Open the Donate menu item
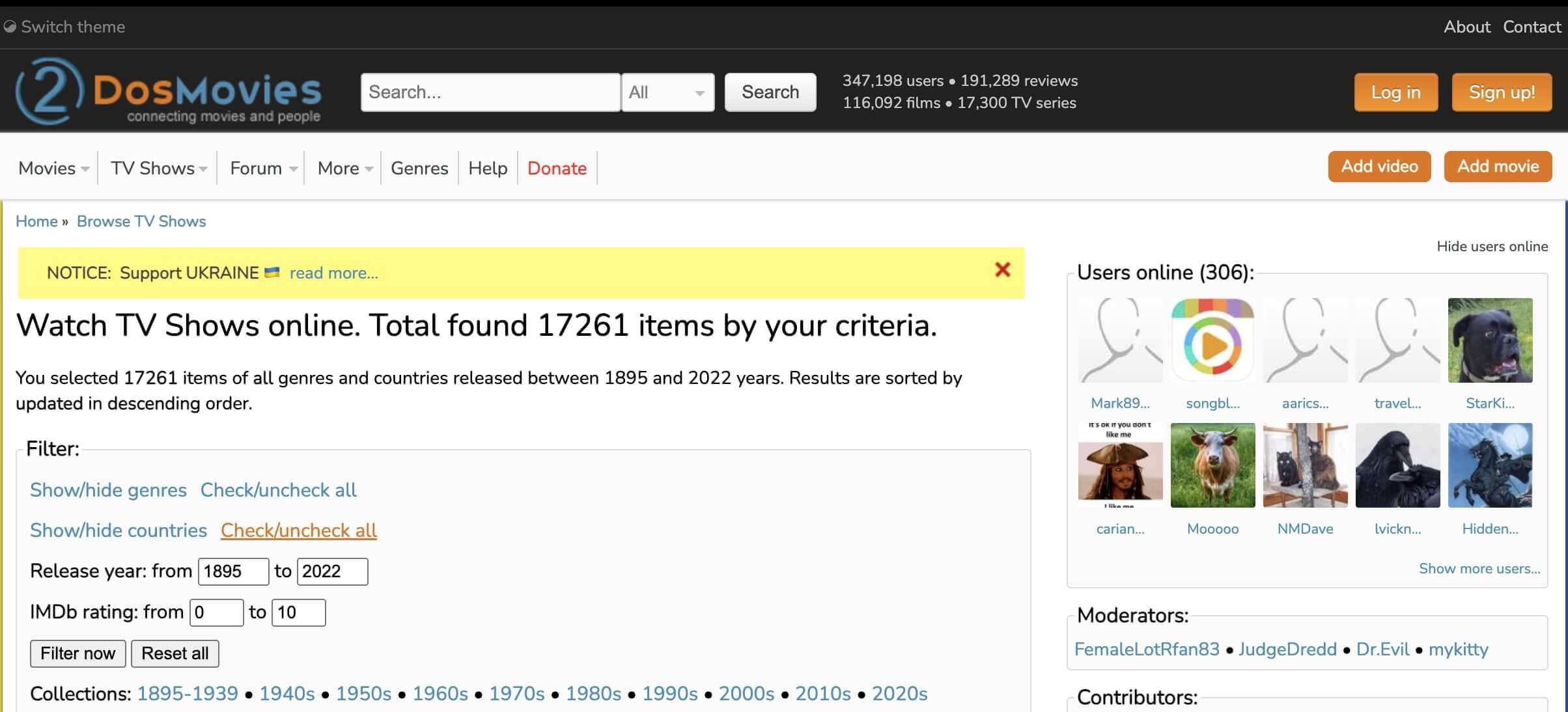 [x=557, y=169]
